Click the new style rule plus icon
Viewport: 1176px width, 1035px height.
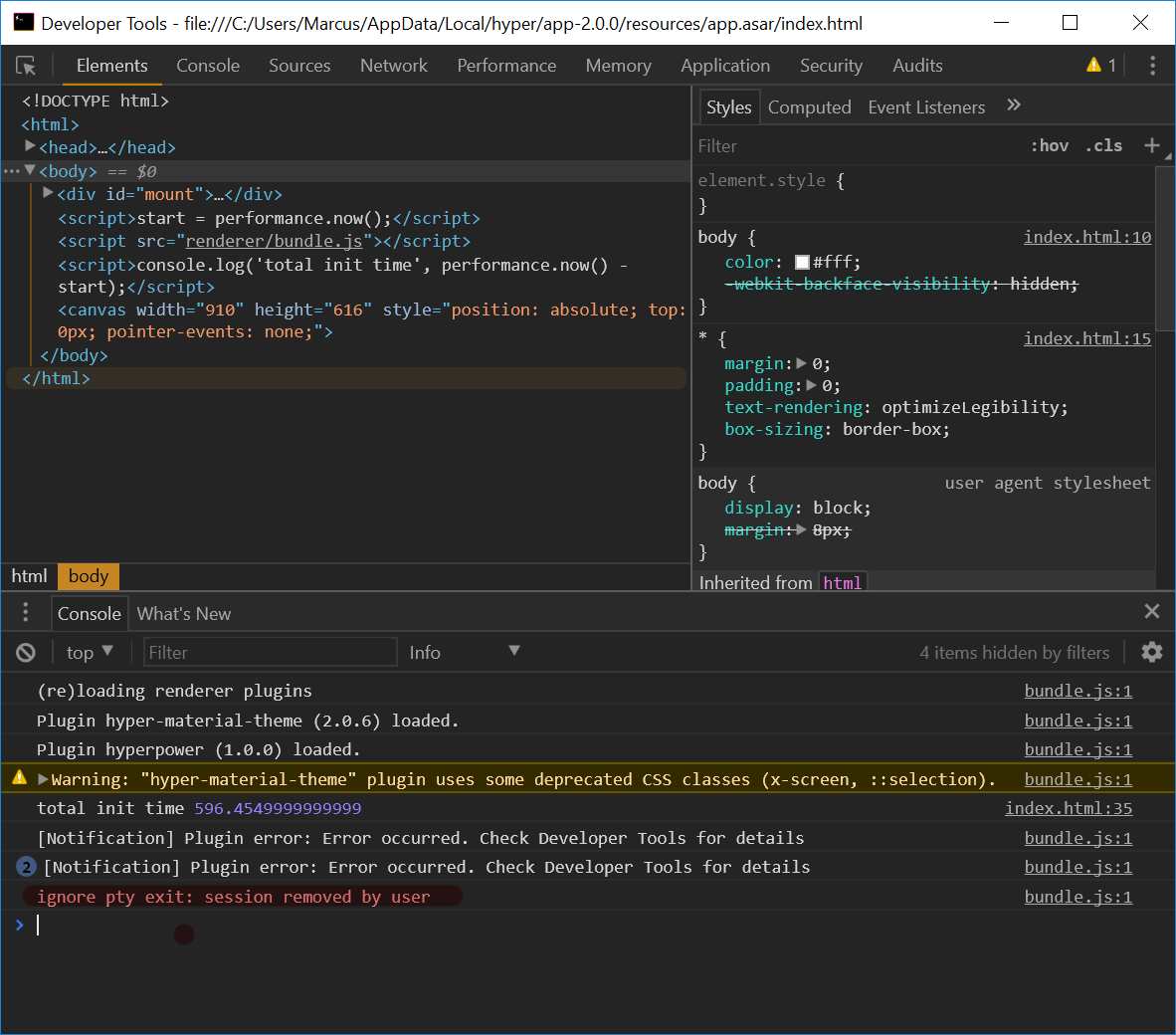1152,145
